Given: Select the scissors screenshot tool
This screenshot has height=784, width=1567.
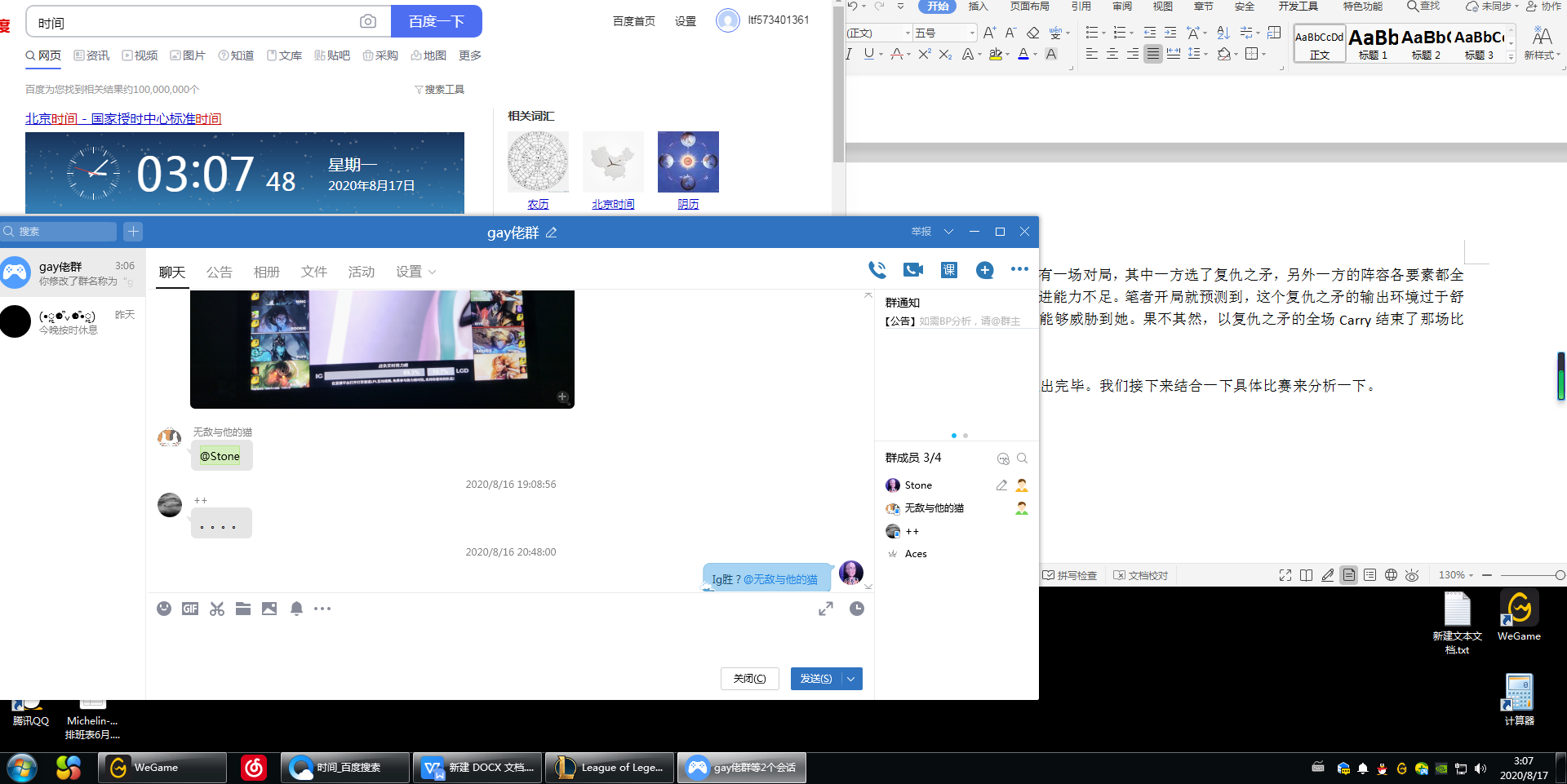Looking at the screenshot, I should [x=216, y=609].
